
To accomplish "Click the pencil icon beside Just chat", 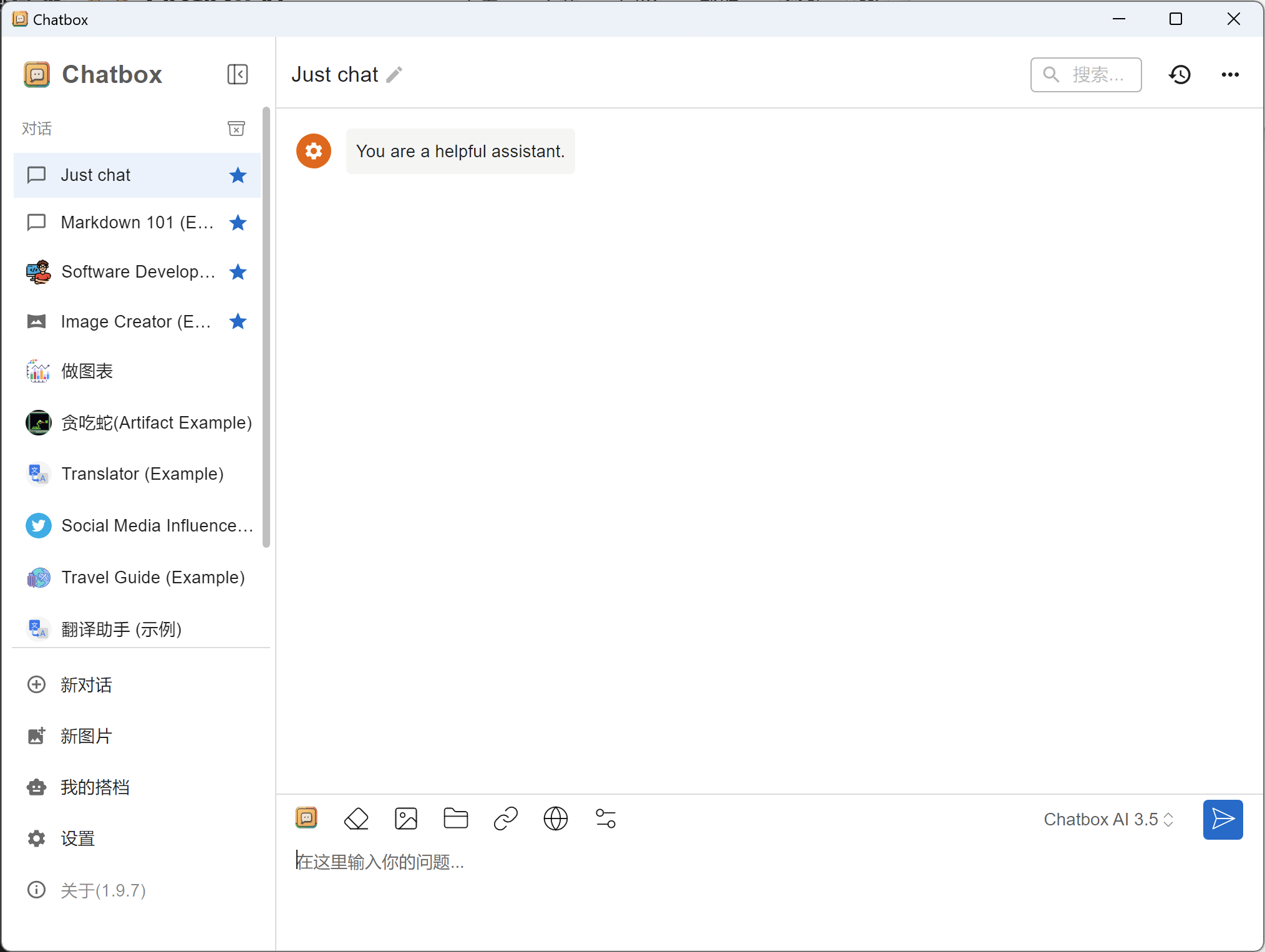I will [394, 75].
